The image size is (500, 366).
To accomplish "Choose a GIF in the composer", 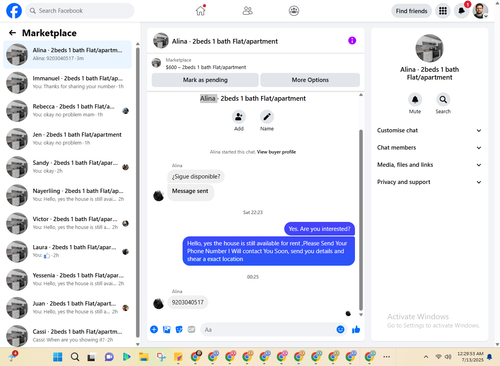I will pos(191,329).
